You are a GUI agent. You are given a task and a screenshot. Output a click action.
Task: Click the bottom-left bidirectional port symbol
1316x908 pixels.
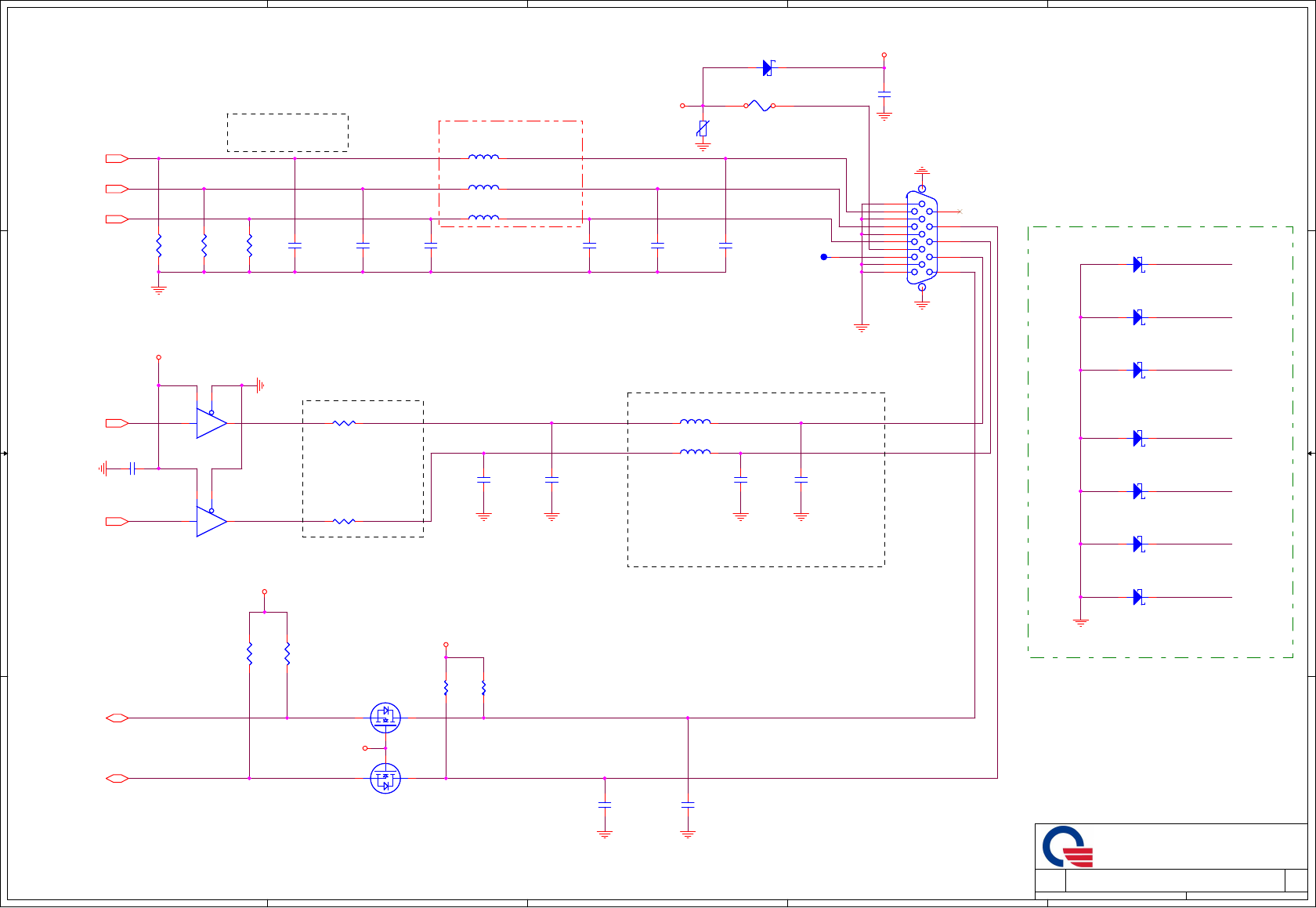(x=117, y=778)
